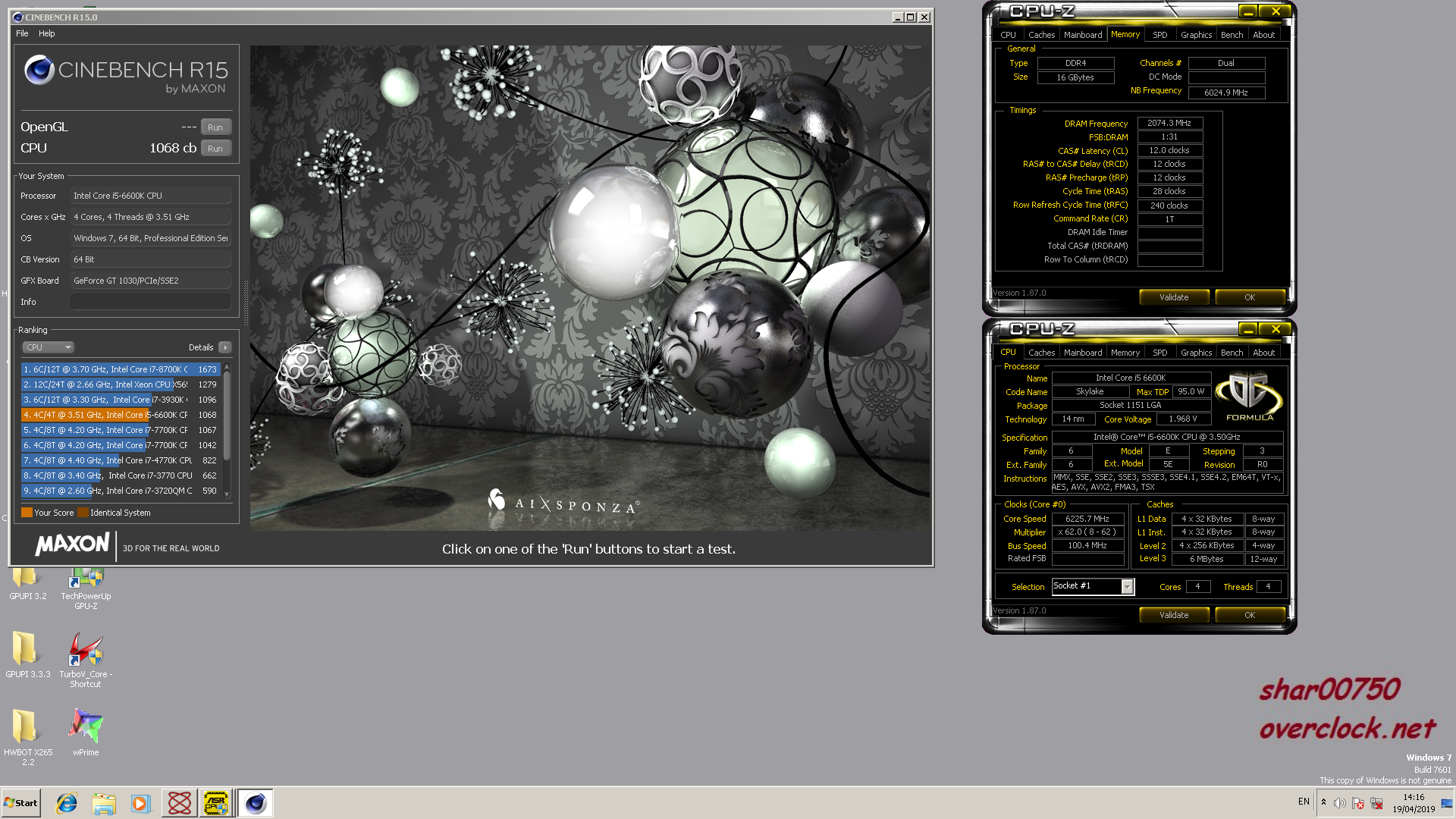Run the OpenGL benchmark
Screen dimensions: 1456x819
(x=215, y=127)
